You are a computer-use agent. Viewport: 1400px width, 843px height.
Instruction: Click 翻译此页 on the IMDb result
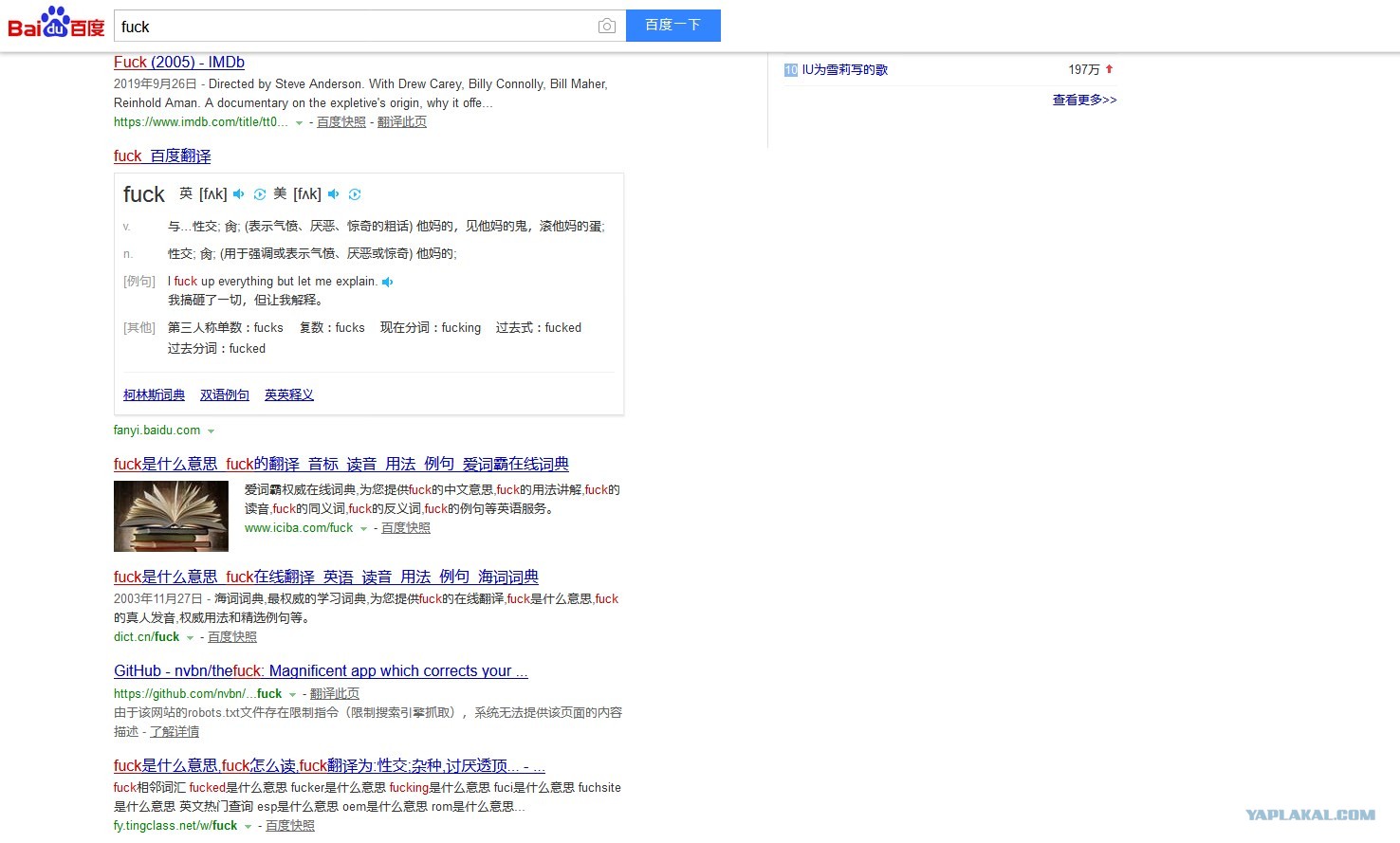tap(402, 122)
